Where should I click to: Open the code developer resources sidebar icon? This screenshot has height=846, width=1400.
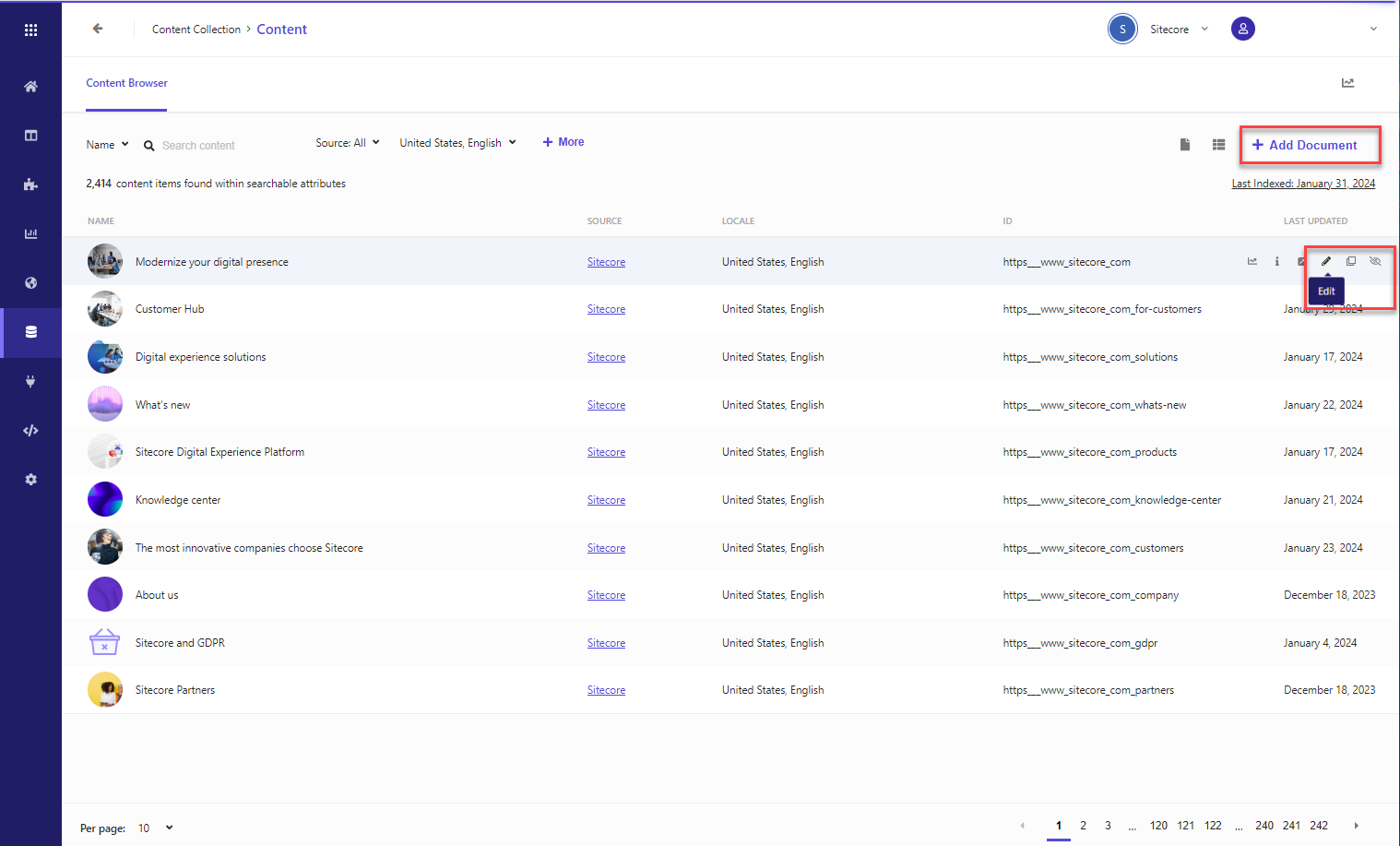point(30,431)
